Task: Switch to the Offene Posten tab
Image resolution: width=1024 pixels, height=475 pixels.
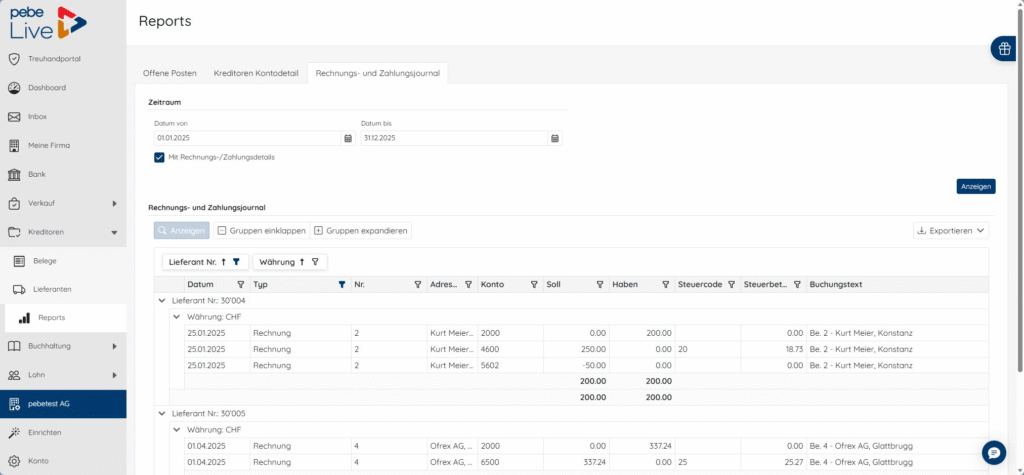Action: point(170,74)
